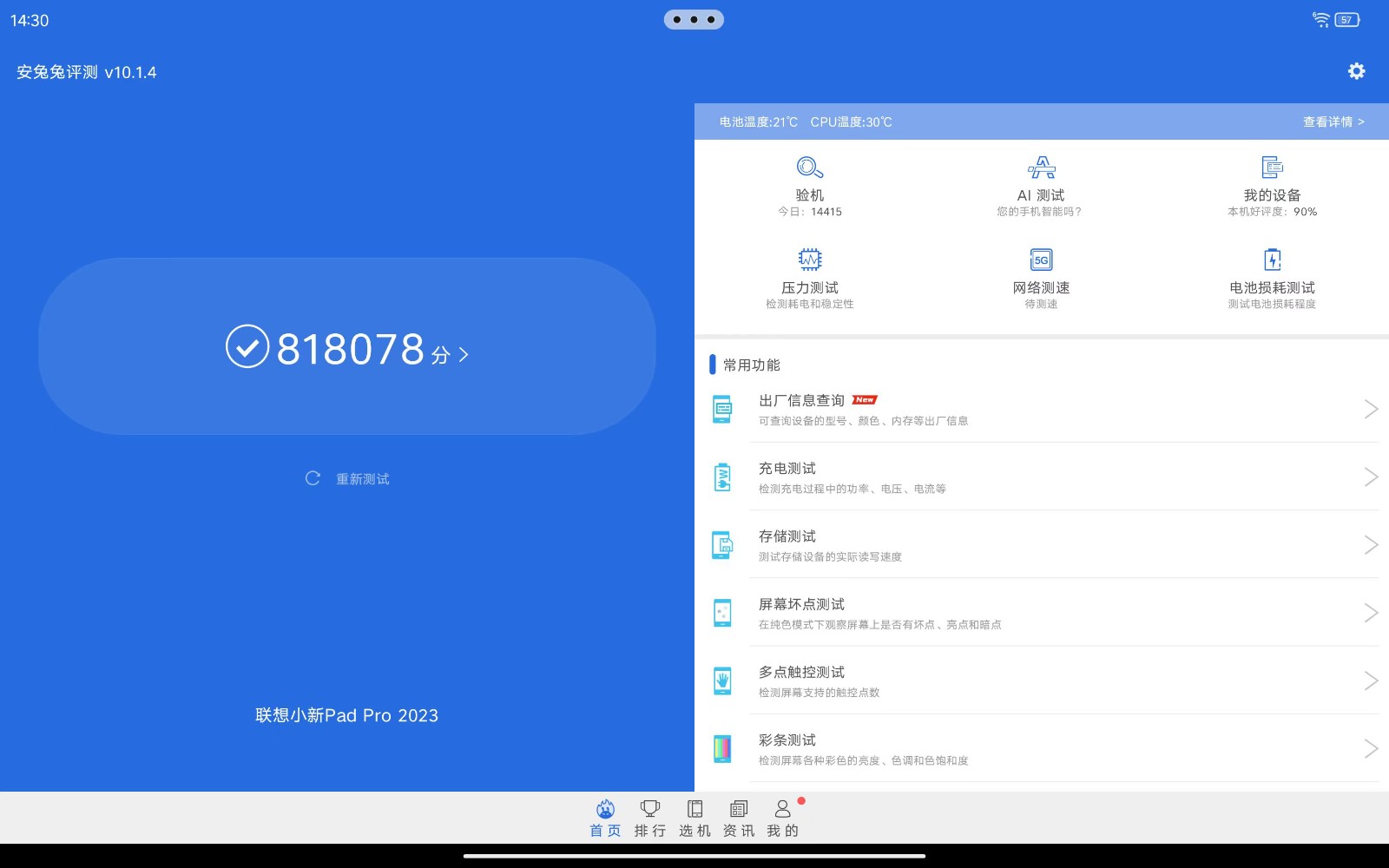The height and width of the screenshot is (868, 1389).
Task: Tap the 14:30 clock
Action: click(30, 20)
